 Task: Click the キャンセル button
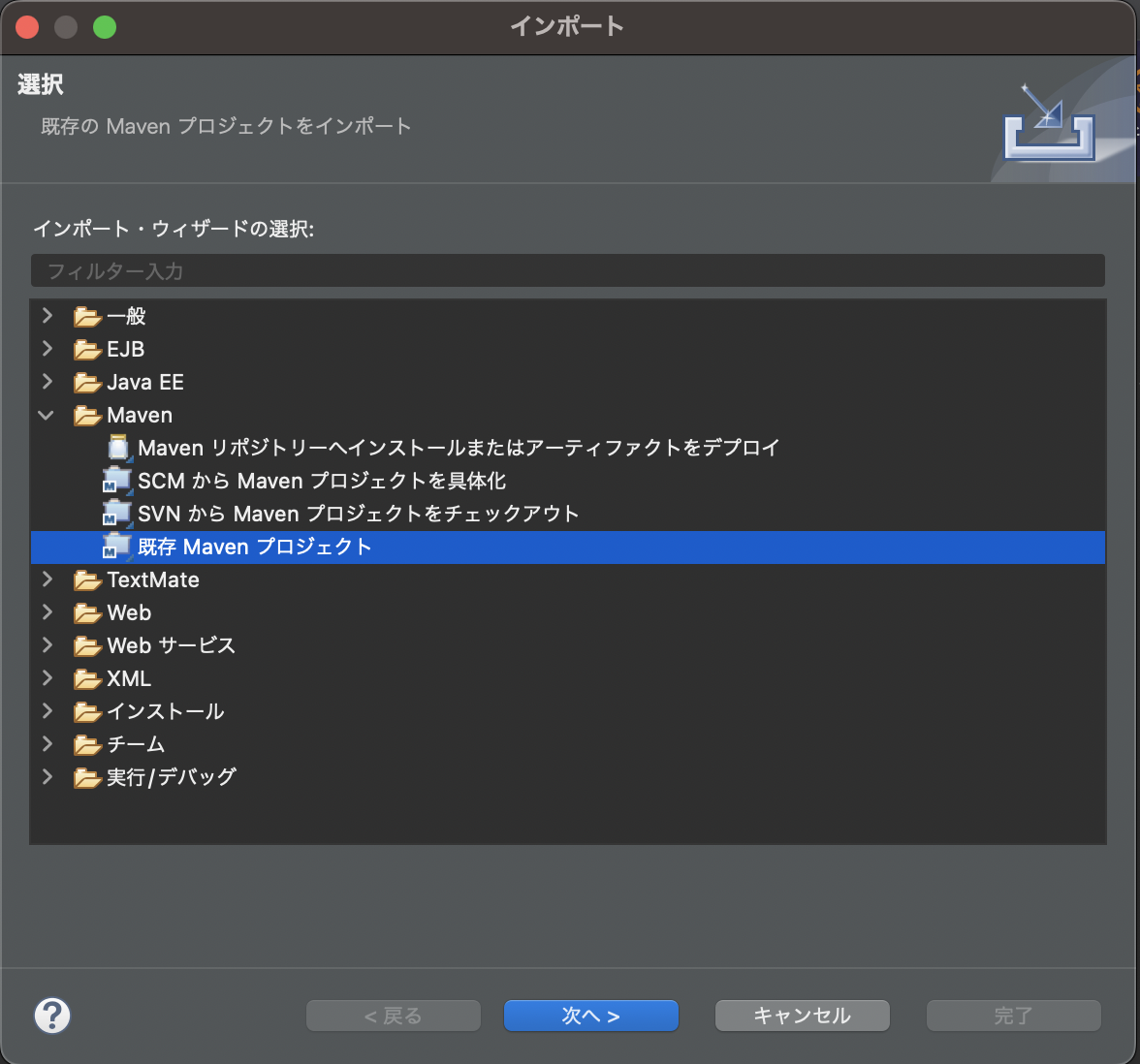802,1016
